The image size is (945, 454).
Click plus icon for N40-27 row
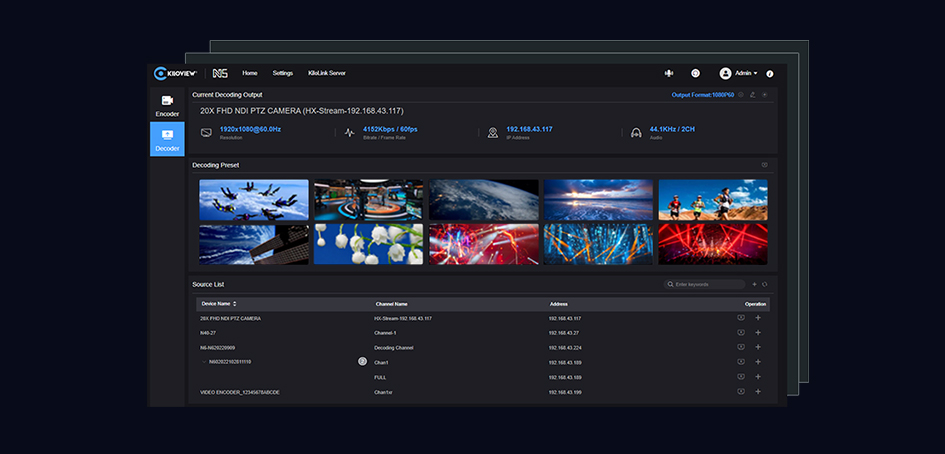coord(758,332)
